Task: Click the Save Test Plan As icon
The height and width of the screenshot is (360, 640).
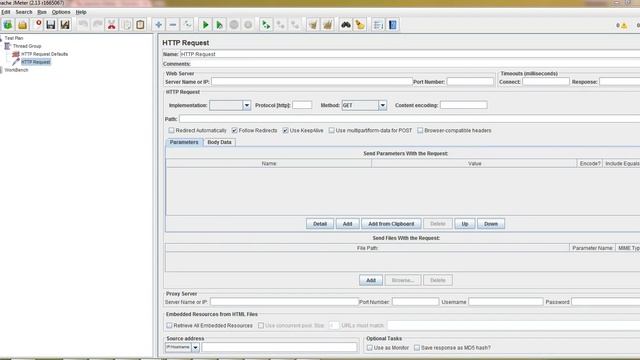Action: pos(65,25)
